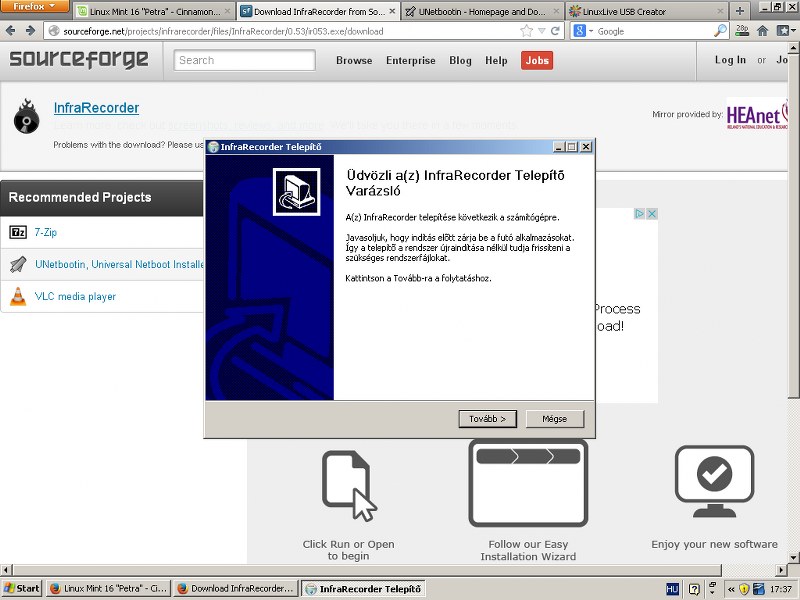Open the Firefox home page icon
Image resolution: width=800 pixels, height=600 pixels.
[x=763, y=31]
